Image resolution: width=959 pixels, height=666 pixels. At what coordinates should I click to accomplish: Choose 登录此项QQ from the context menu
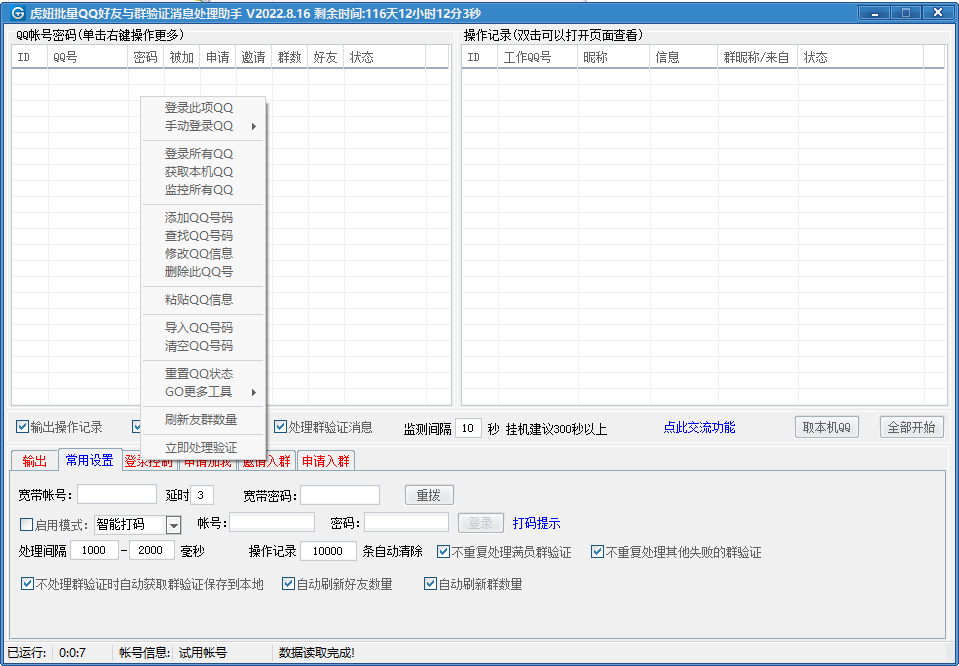[203, 108]
